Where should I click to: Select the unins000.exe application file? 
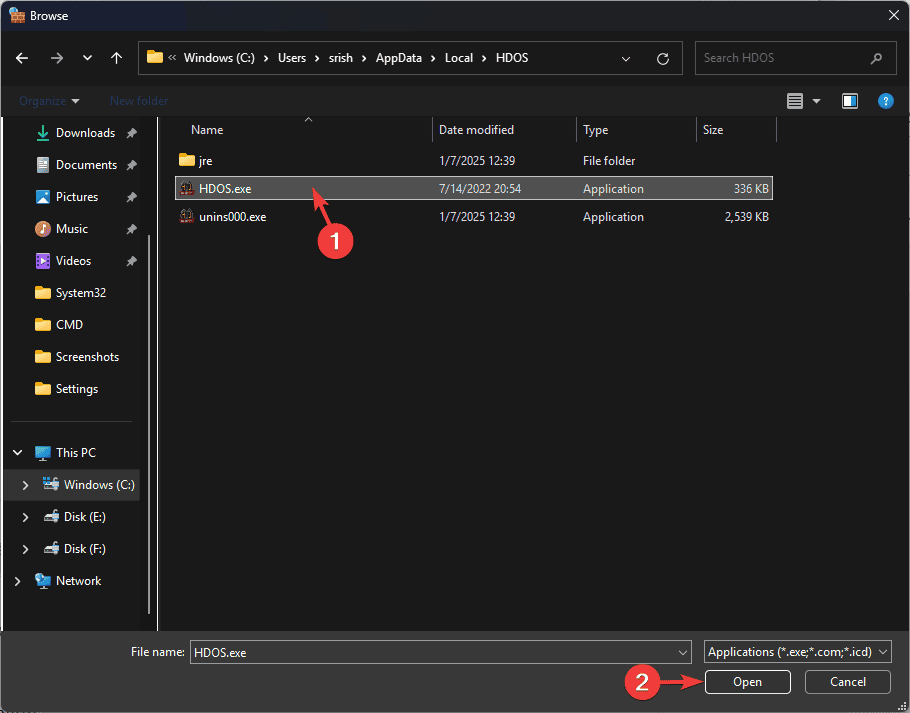tap(232, 217)
